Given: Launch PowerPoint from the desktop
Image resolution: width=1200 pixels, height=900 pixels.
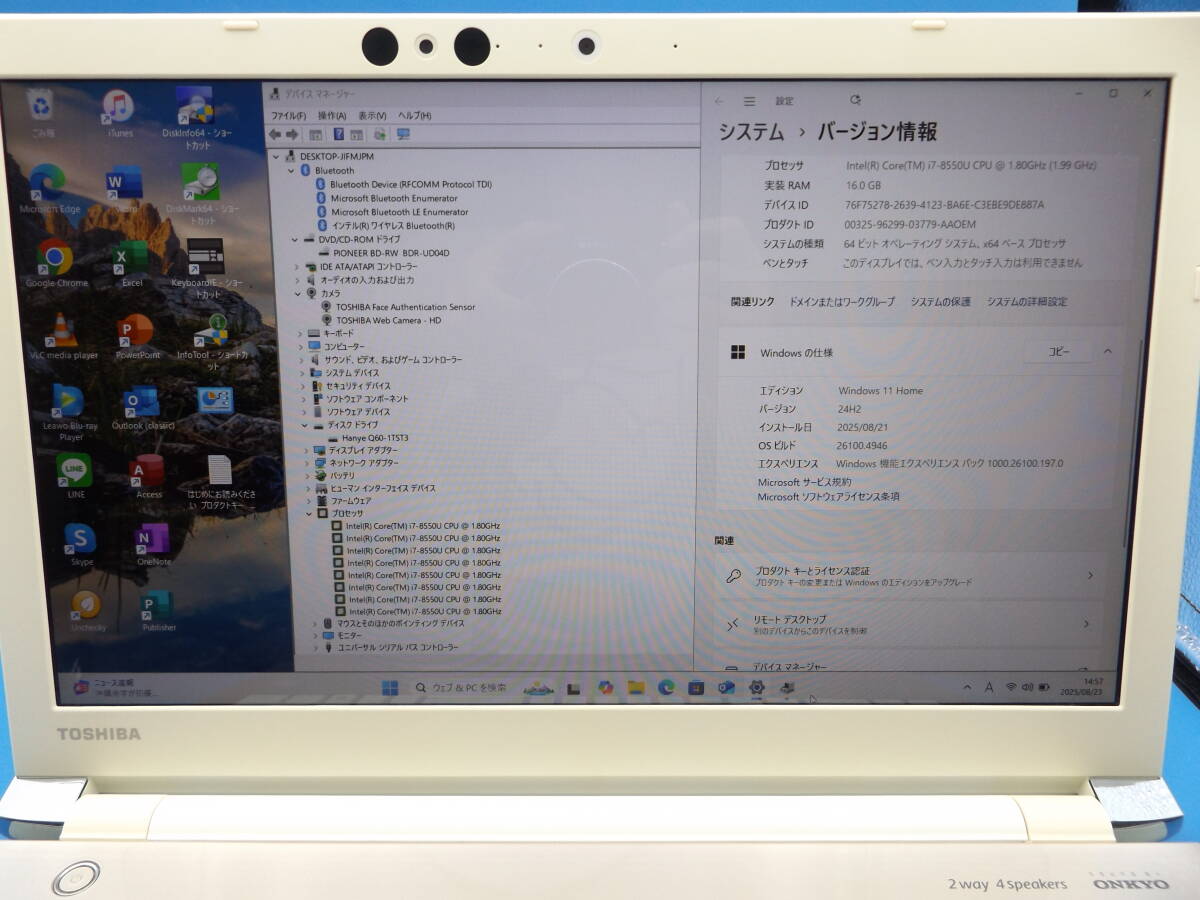Looking at the screenshot, I should click(137, 337).
